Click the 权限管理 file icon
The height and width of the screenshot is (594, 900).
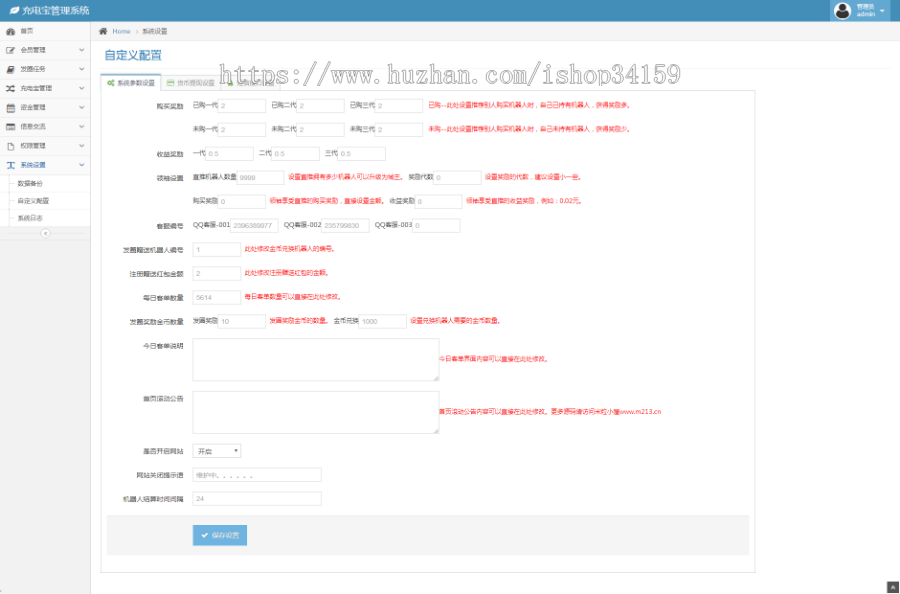pyautogui.click(x=10, y=146)
